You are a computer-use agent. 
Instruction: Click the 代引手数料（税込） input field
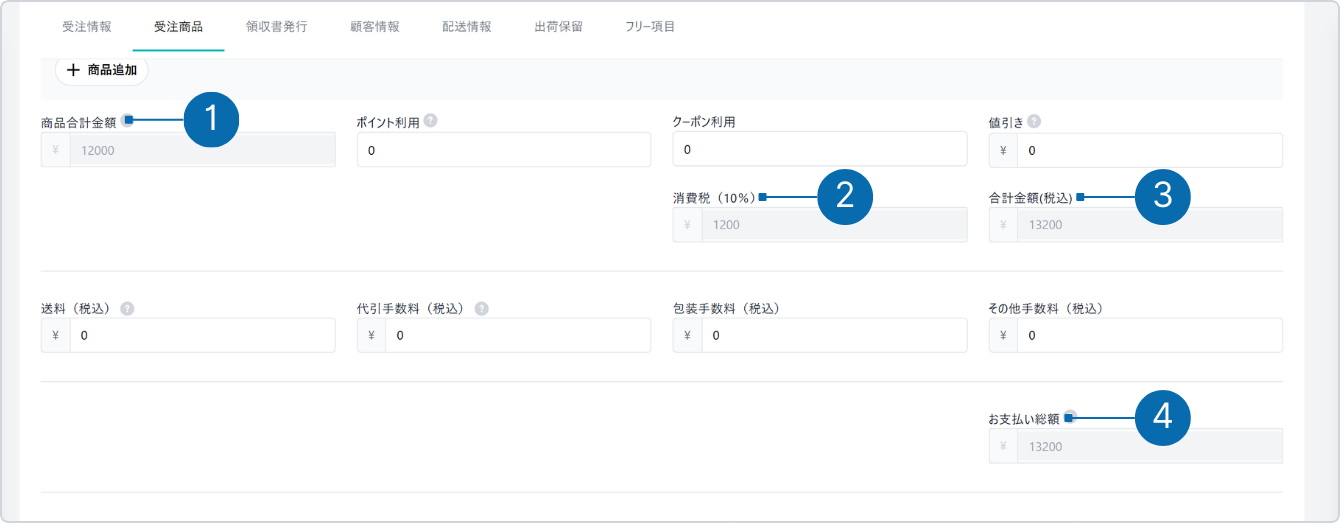(x=517, y=336)
